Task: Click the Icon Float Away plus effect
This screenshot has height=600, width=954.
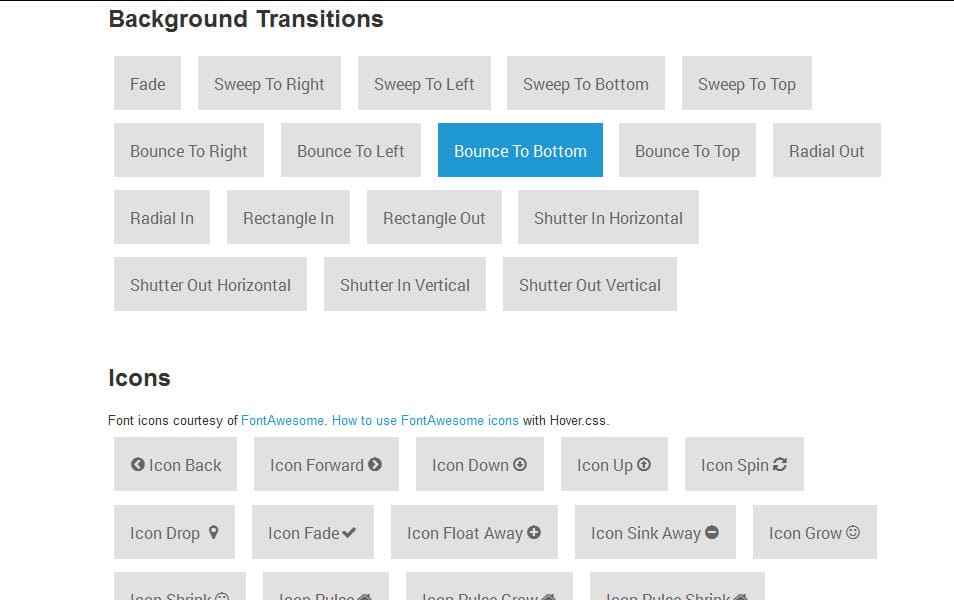Action: click(x=474, y=532)
